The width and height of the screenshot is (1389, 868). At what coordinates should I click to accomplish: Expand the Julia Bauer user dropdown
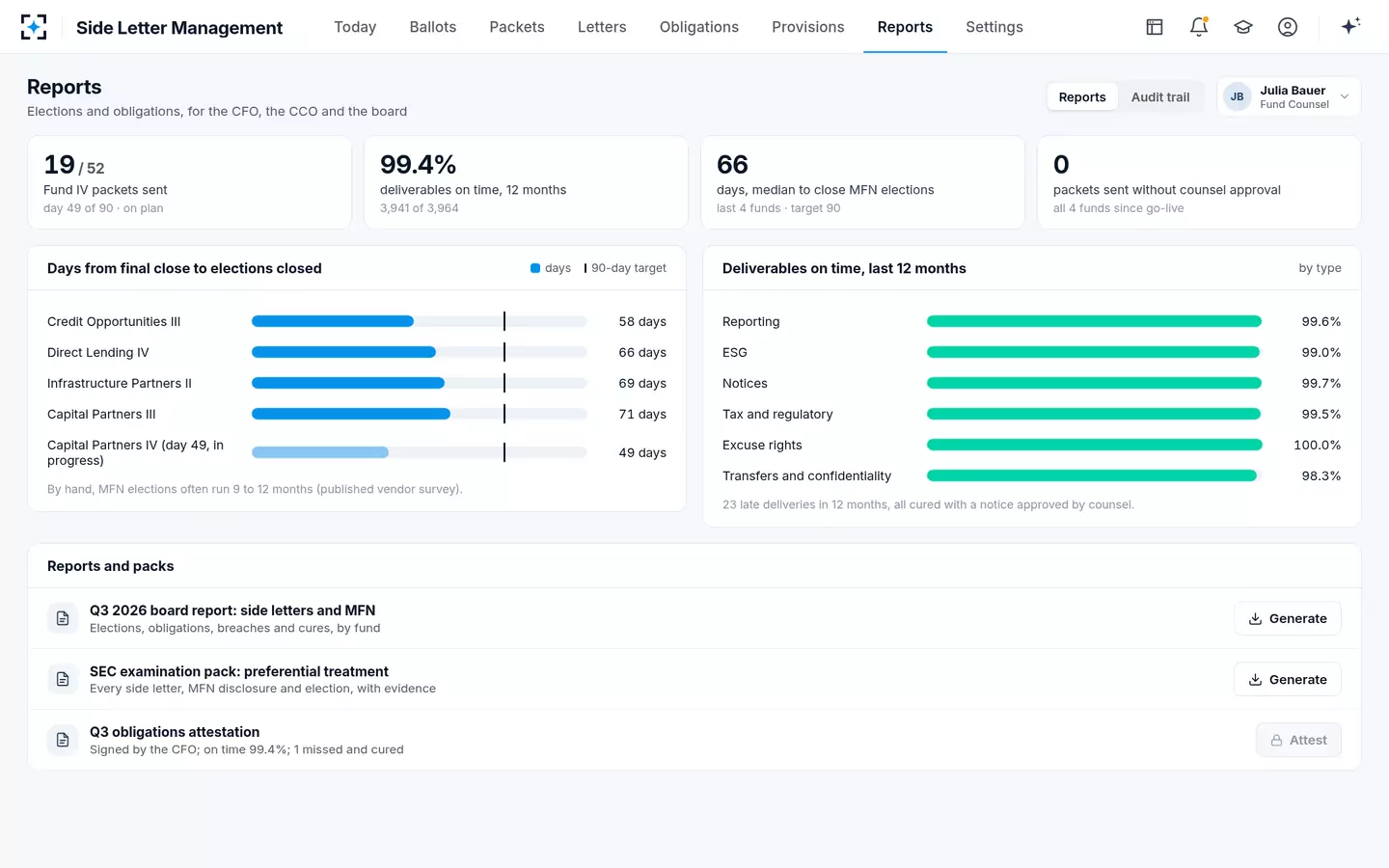coord(1289,96)
